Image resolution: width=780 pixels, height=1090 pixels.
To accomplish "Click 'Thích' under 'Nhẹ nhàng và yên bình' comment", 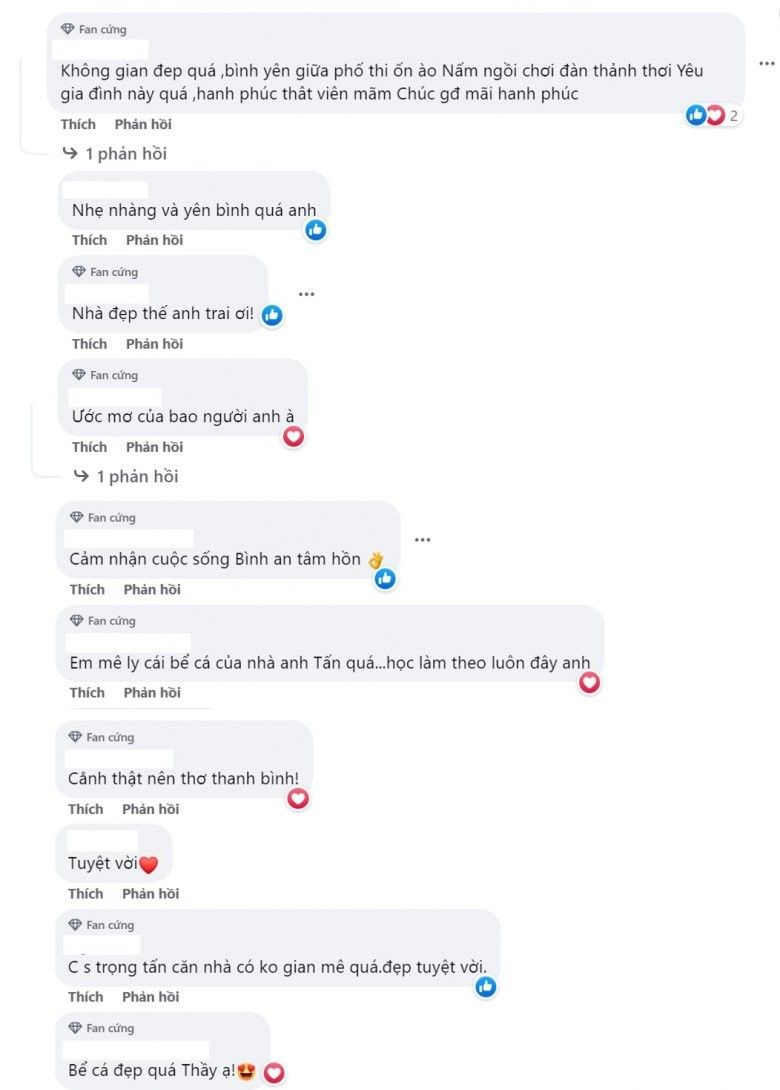I will coord(89,240).
